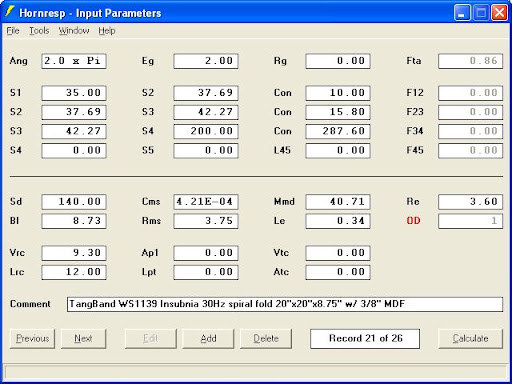Select the S3 field in the F23 row
The image size is (512, 384).
point(206,112)
